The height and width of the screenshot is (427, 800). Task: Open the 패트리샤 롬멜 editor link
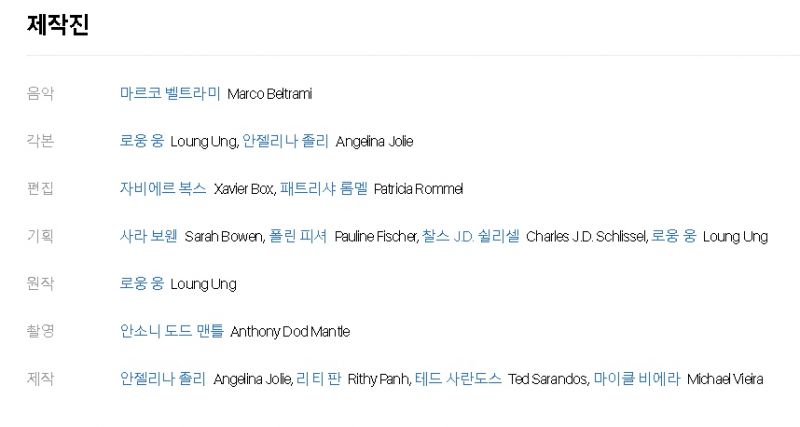(x=323, y=188)
